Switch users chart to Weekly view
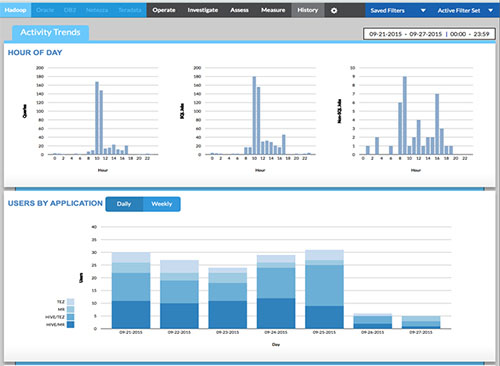 (162, 204)
